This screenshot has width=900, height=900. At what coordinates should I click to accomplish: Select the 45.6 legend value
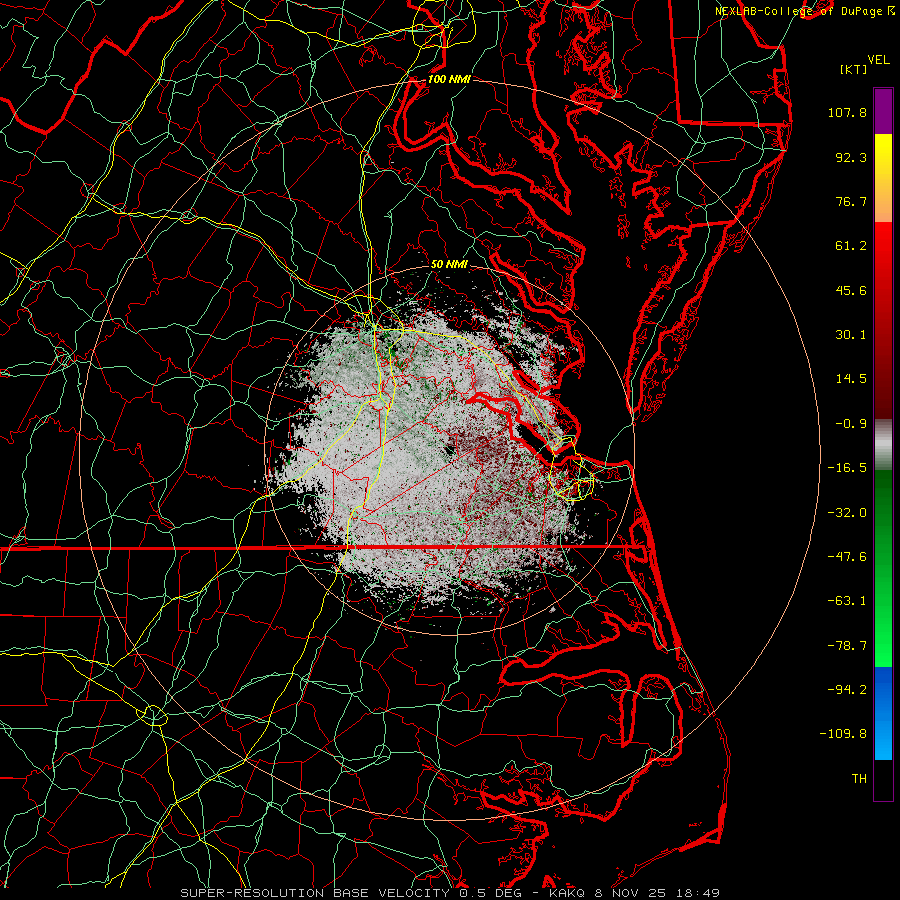coord(851,290)
